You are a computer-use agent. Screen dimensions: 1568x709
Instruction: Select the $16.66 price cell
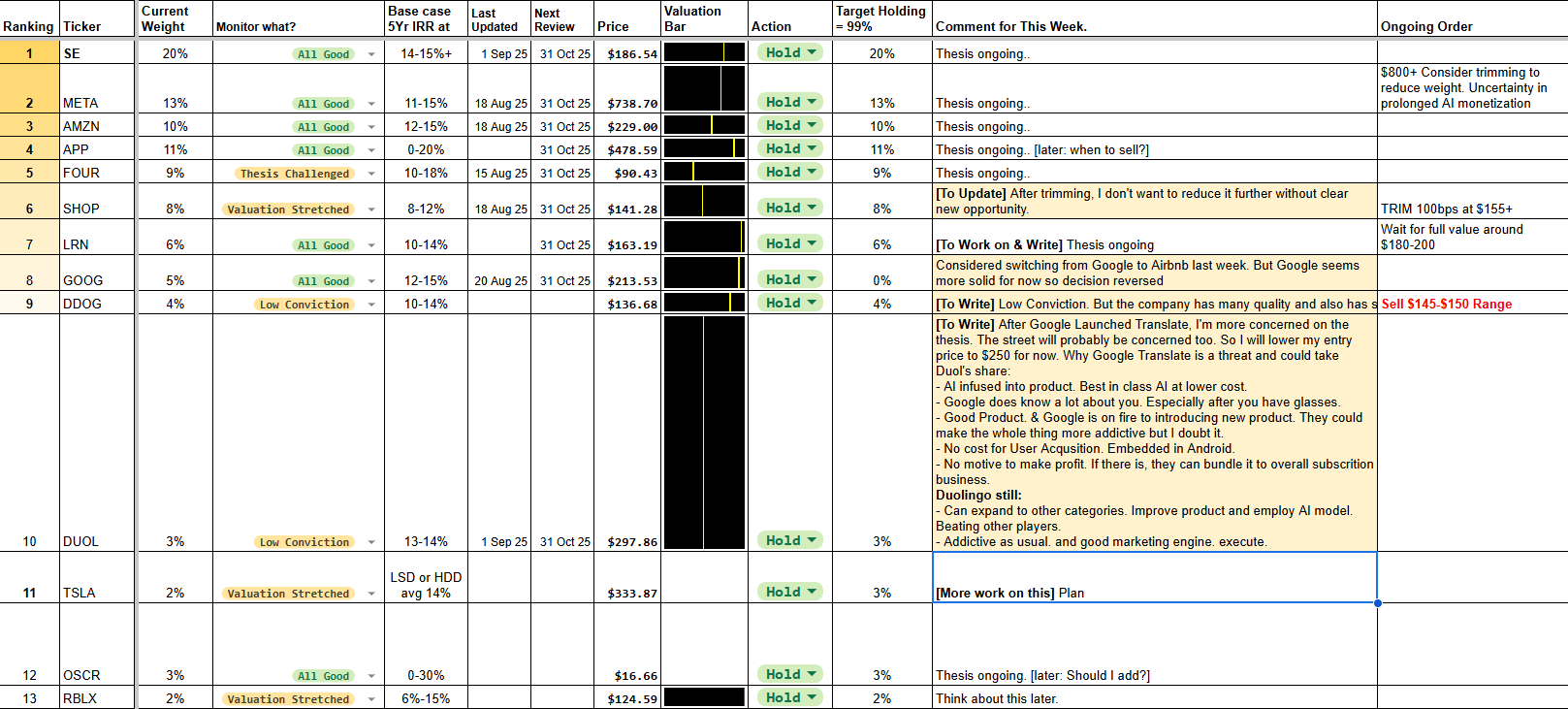627,644
